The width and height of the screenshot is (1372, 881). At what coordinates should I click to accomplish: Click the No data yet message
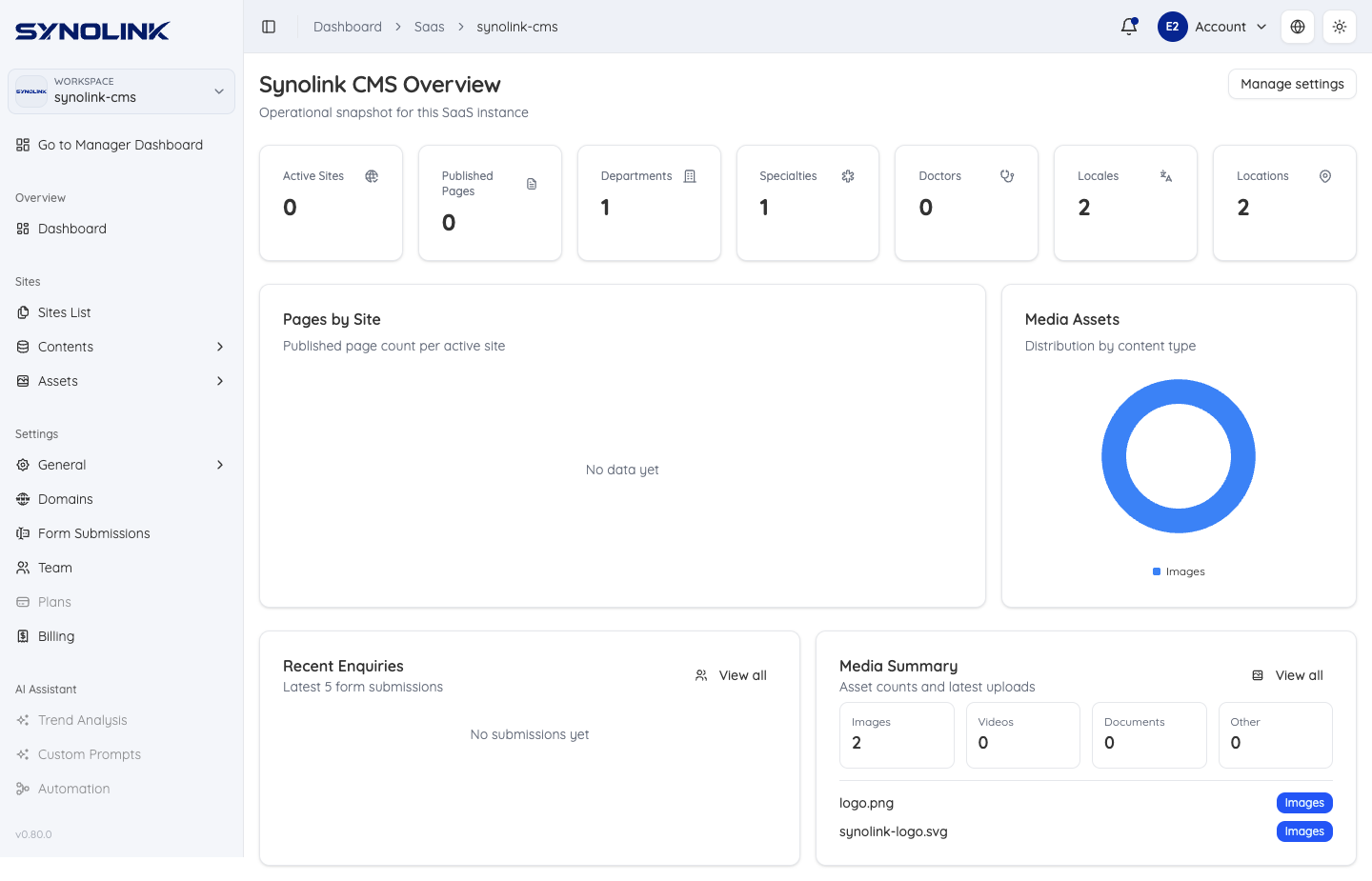tap(622, 470)
